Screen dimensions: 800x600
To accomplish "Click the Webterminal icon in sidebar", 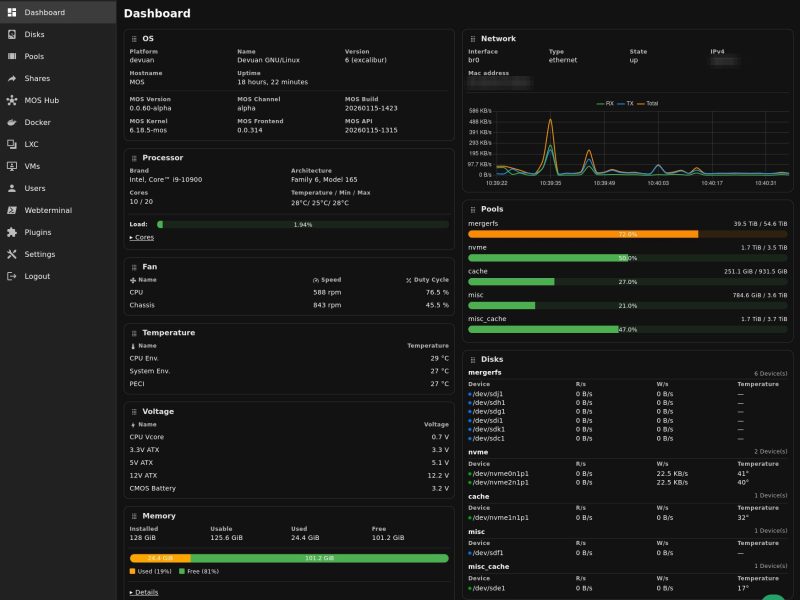I will click(12, 210).
